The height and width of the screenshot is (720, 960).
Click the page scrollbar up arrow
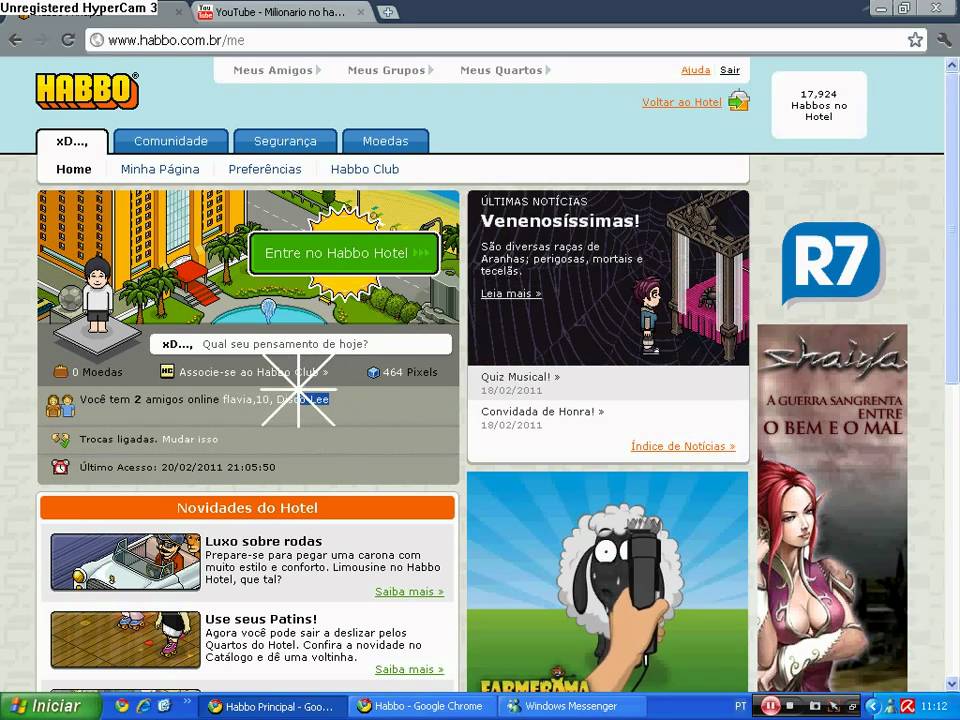952,64
